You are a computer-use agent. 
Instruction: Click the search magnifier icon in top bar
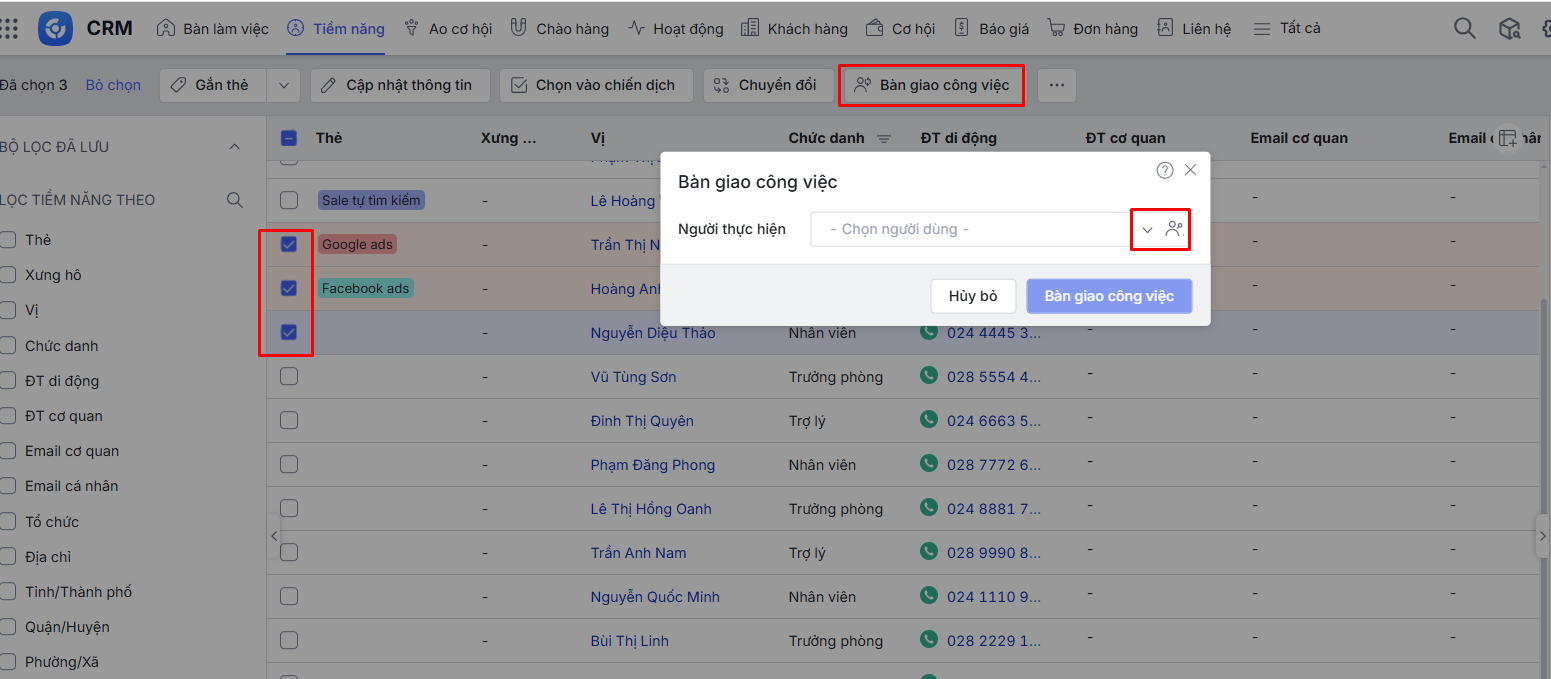(x=1464, y=28)
